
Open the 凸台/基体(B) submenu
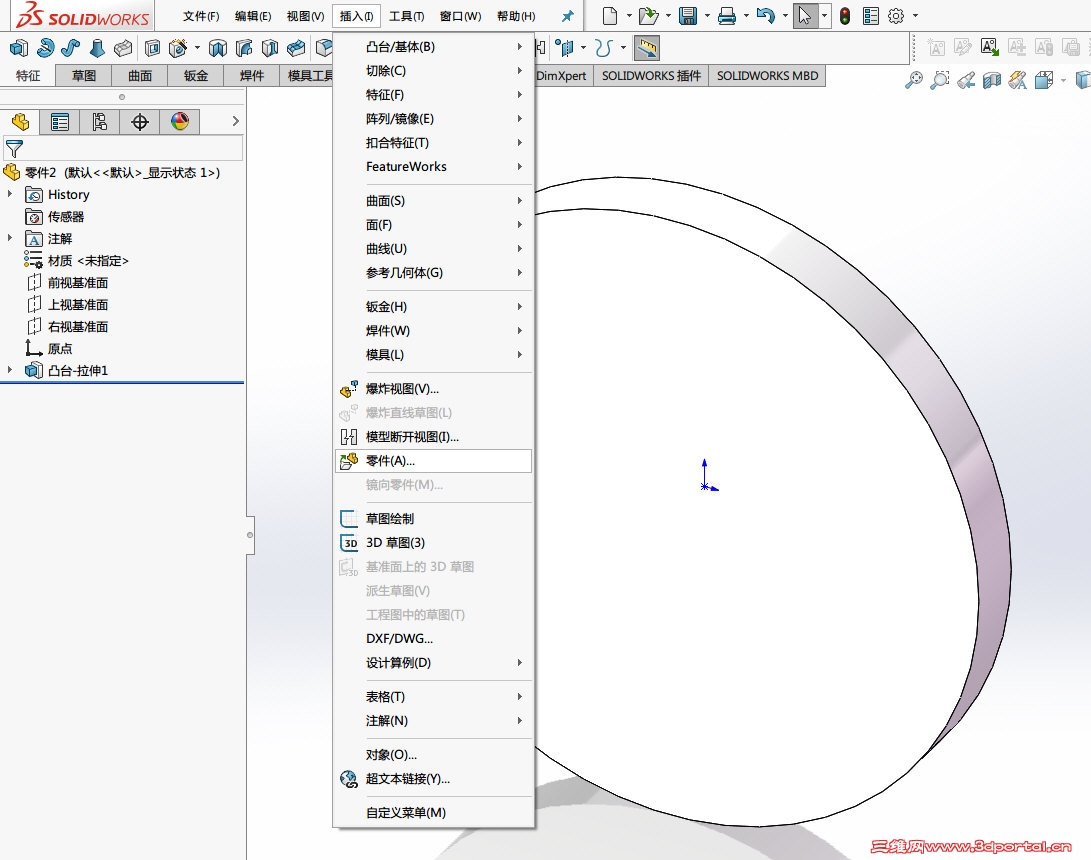(x=433, y=47)
